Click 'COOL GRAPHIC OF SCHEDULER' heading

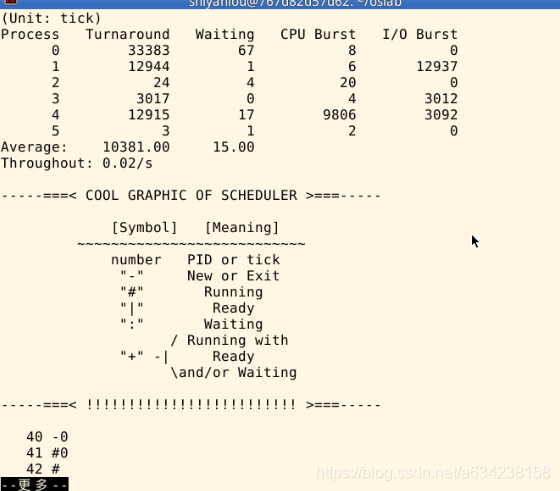(191, 195)
